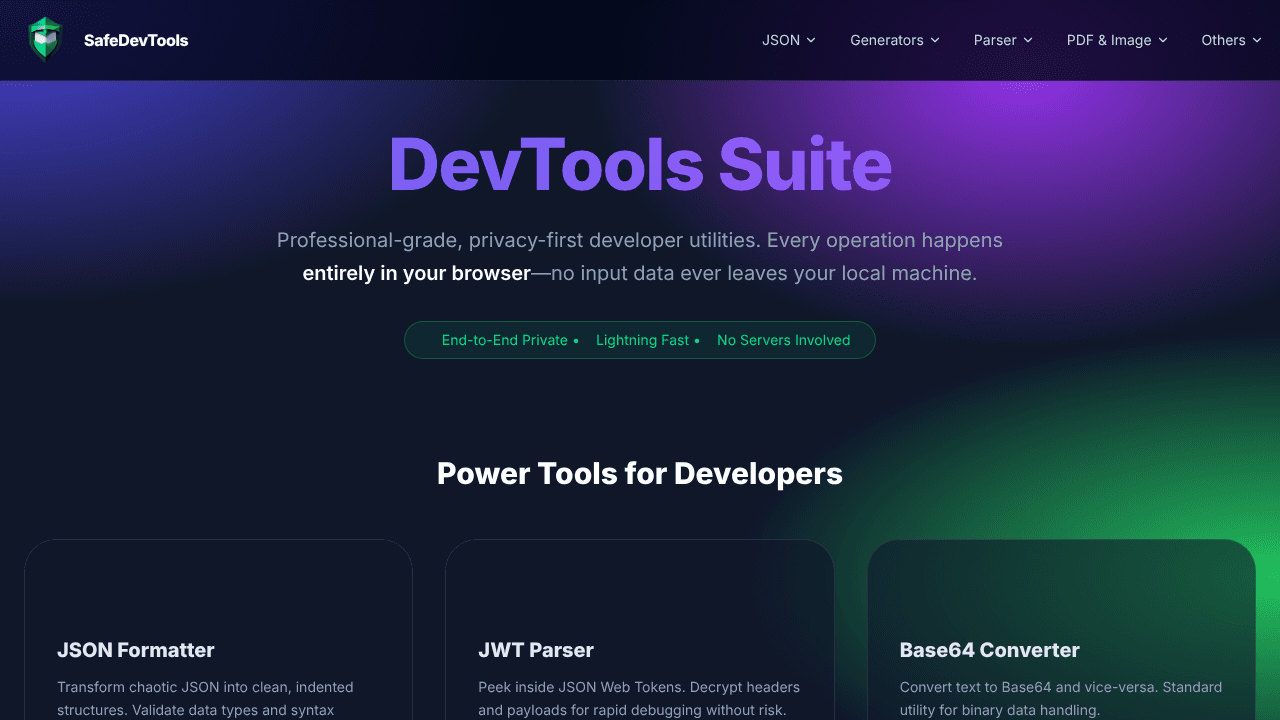Image resolution: width=1280 pixels, height=720 pixels.
Task: Open the JSON Formatter tool card
Action: pyautogui.click(x=218, y=630)
